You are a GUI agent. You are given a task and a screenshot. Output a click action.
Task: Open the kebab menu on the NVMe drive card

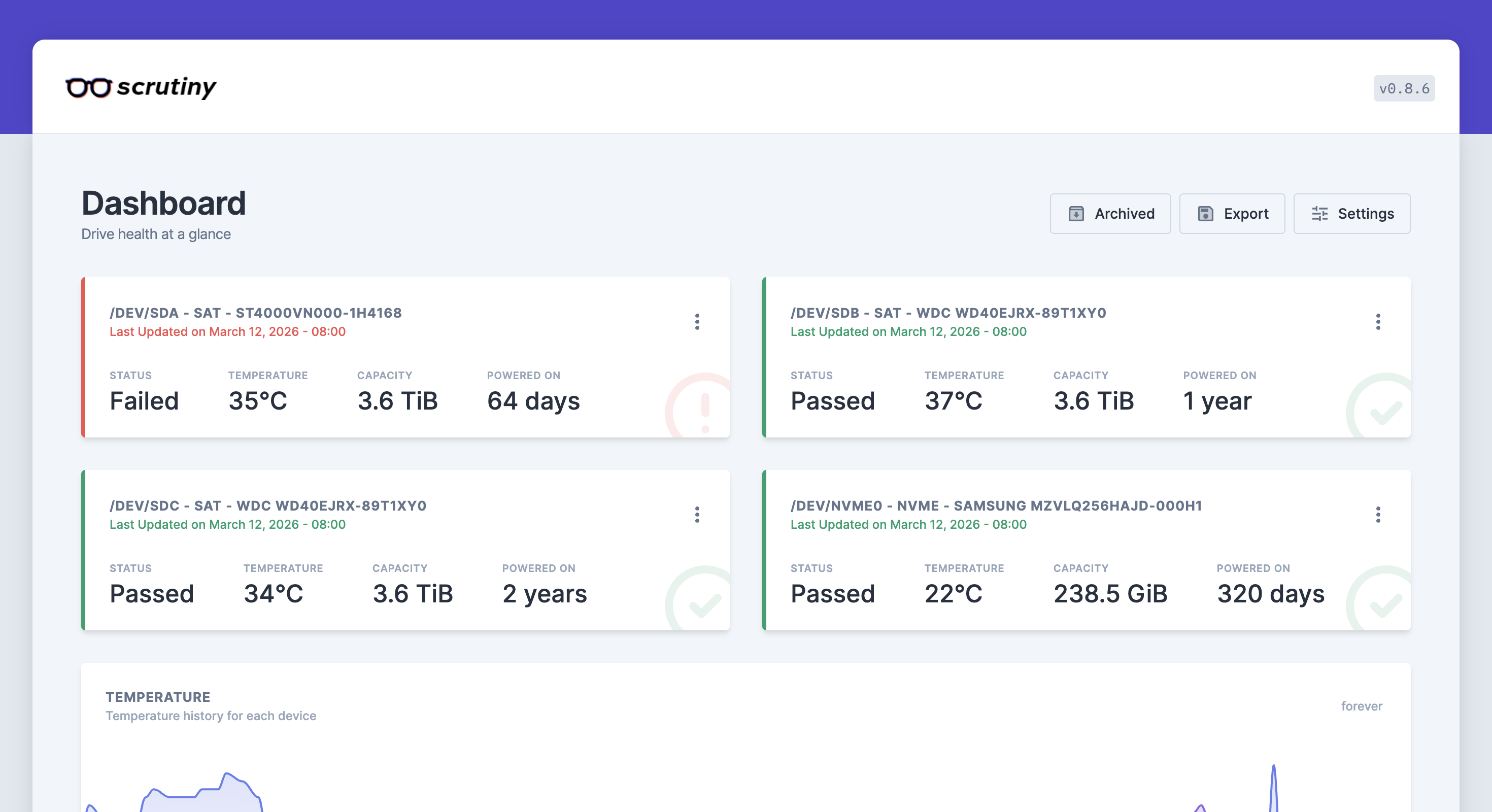(x=1378, y=516)
